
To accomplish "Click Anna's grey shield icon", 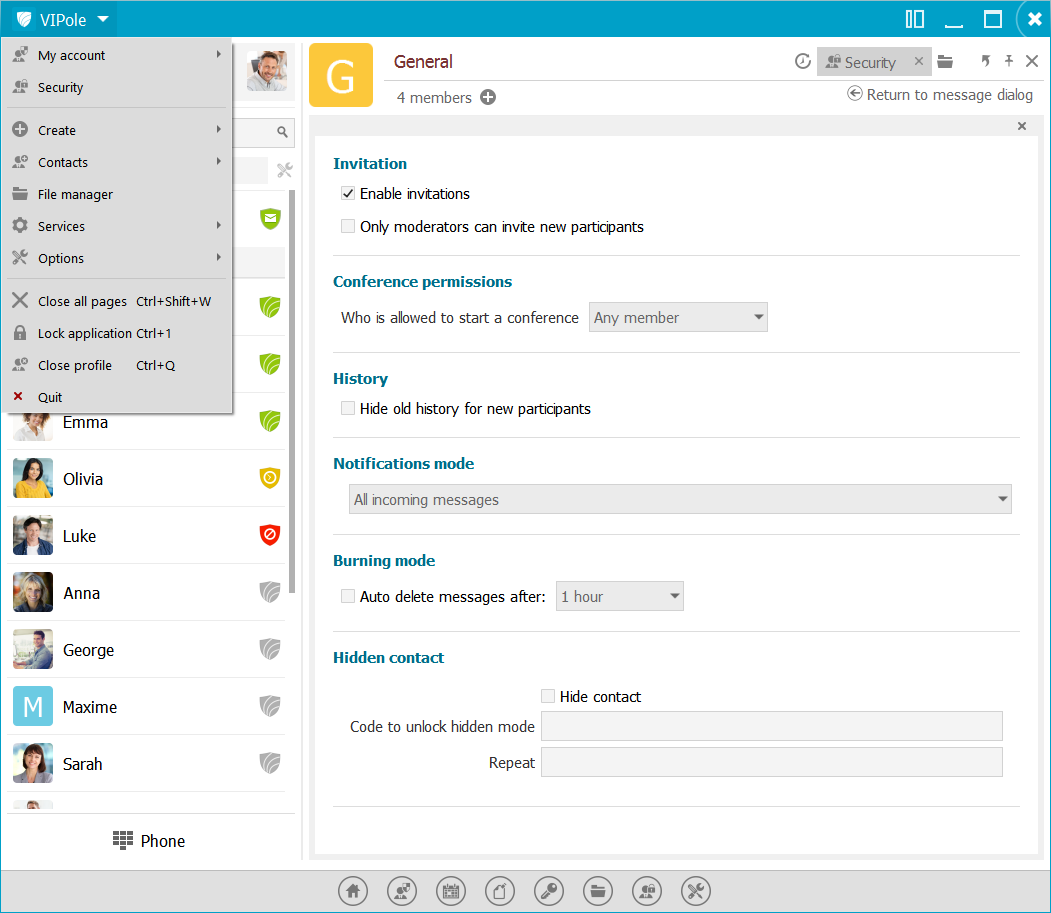I will [269, 592].
